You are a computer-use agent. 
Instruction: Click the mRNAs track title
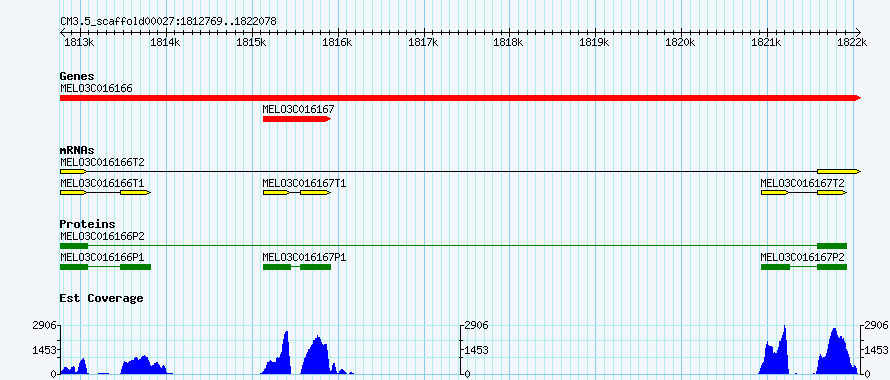(77, 151)
